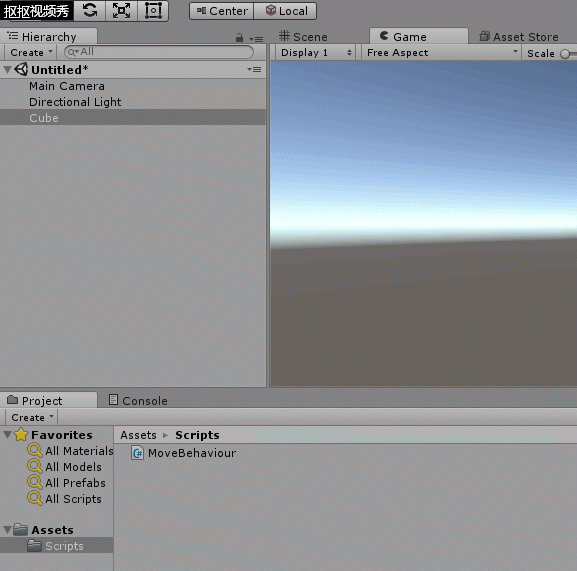Select the Scale tool in toolbar
This screenshot has width=577, height=571.
click(x=121, y=11)
